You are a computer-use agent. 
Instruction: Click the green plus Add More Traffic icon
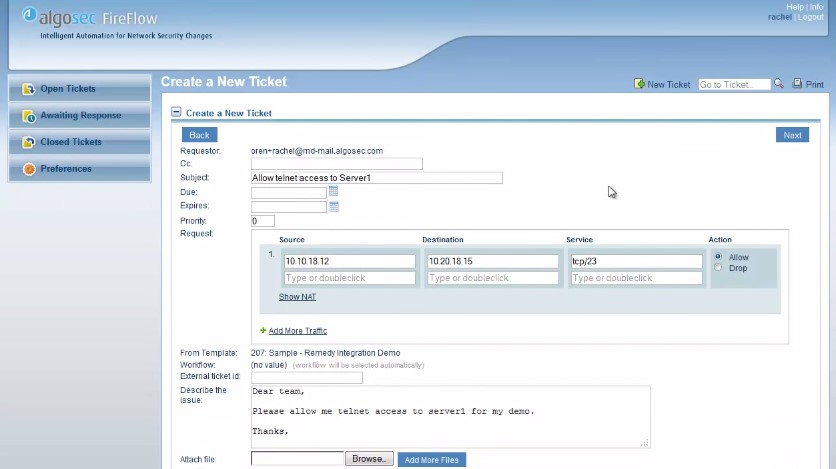(x=263, y=330)
